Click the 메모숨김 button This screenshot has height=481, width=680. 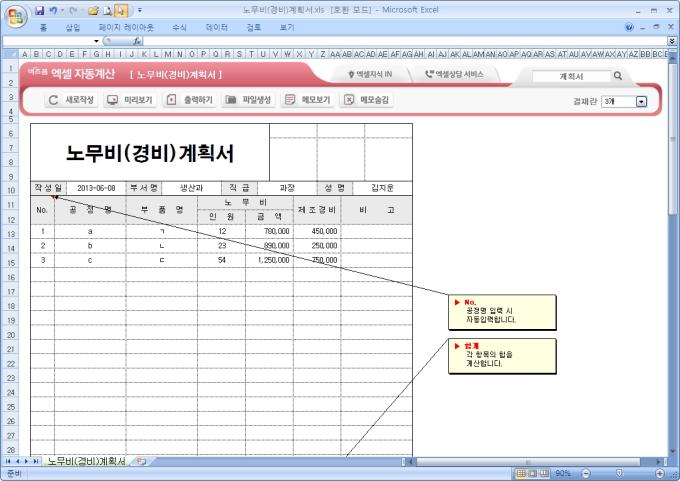coord(366,100)
